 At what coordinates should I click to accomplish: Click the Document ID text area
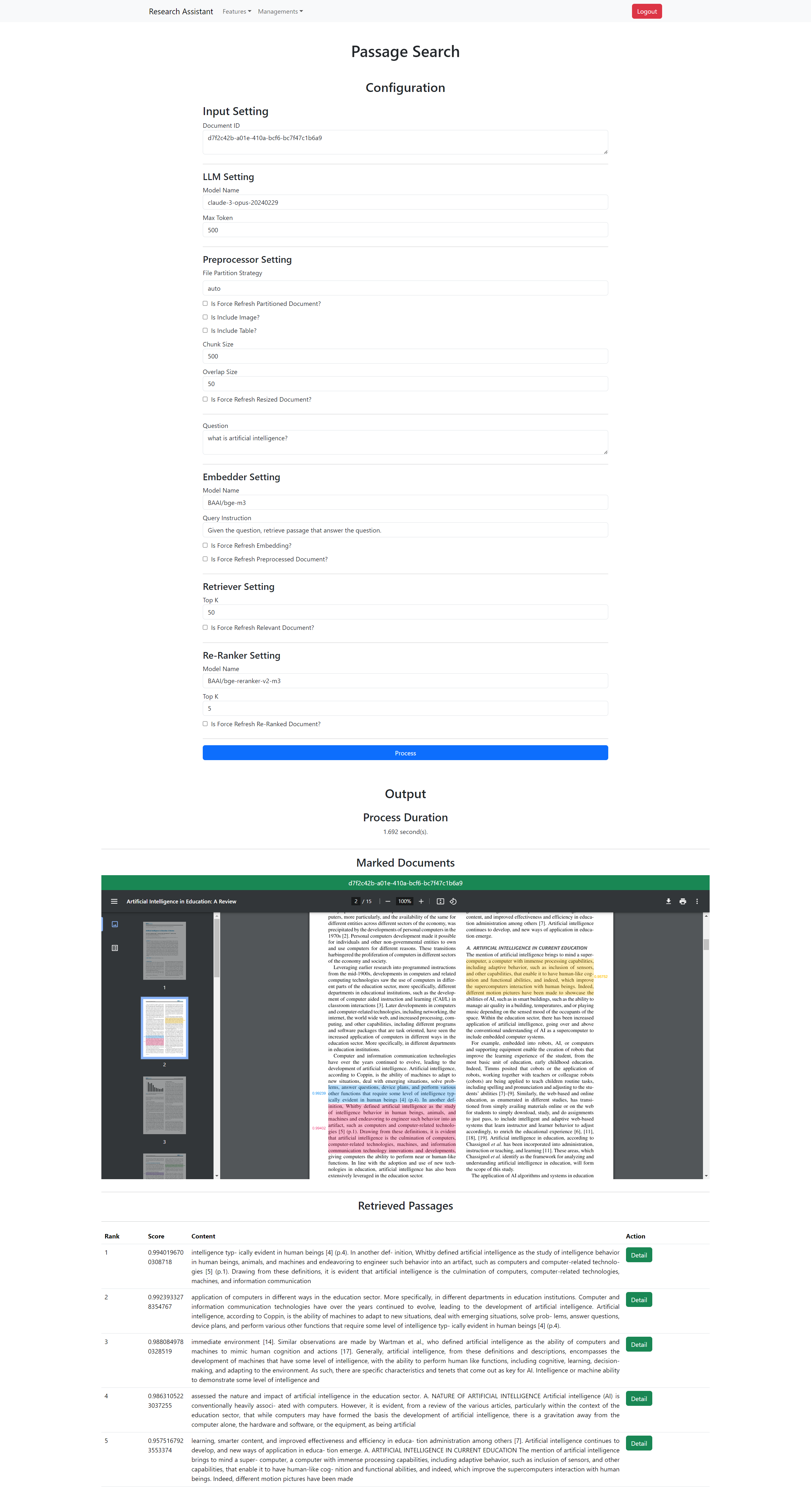[x=405, y=143]
